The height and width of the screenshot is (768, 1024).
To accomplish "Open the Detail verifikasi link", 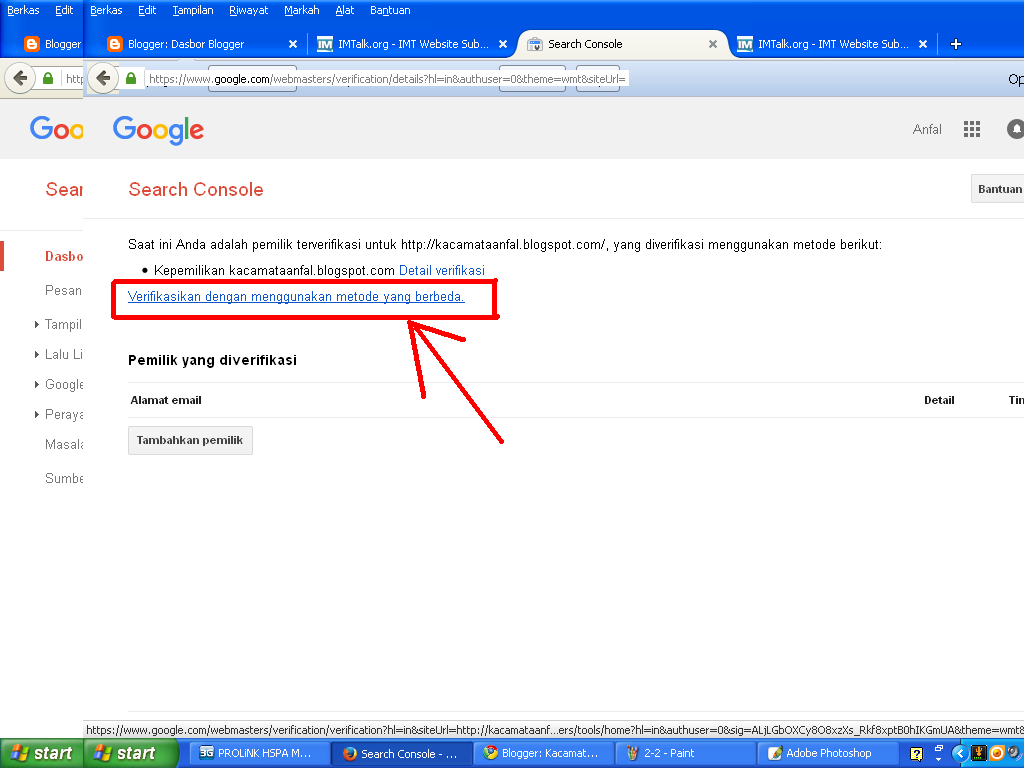I will tap(441, 270).
